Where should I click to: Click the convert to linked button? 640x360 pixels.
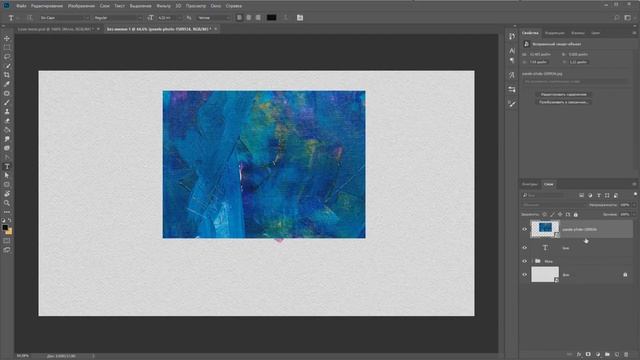tap(563, 102)
